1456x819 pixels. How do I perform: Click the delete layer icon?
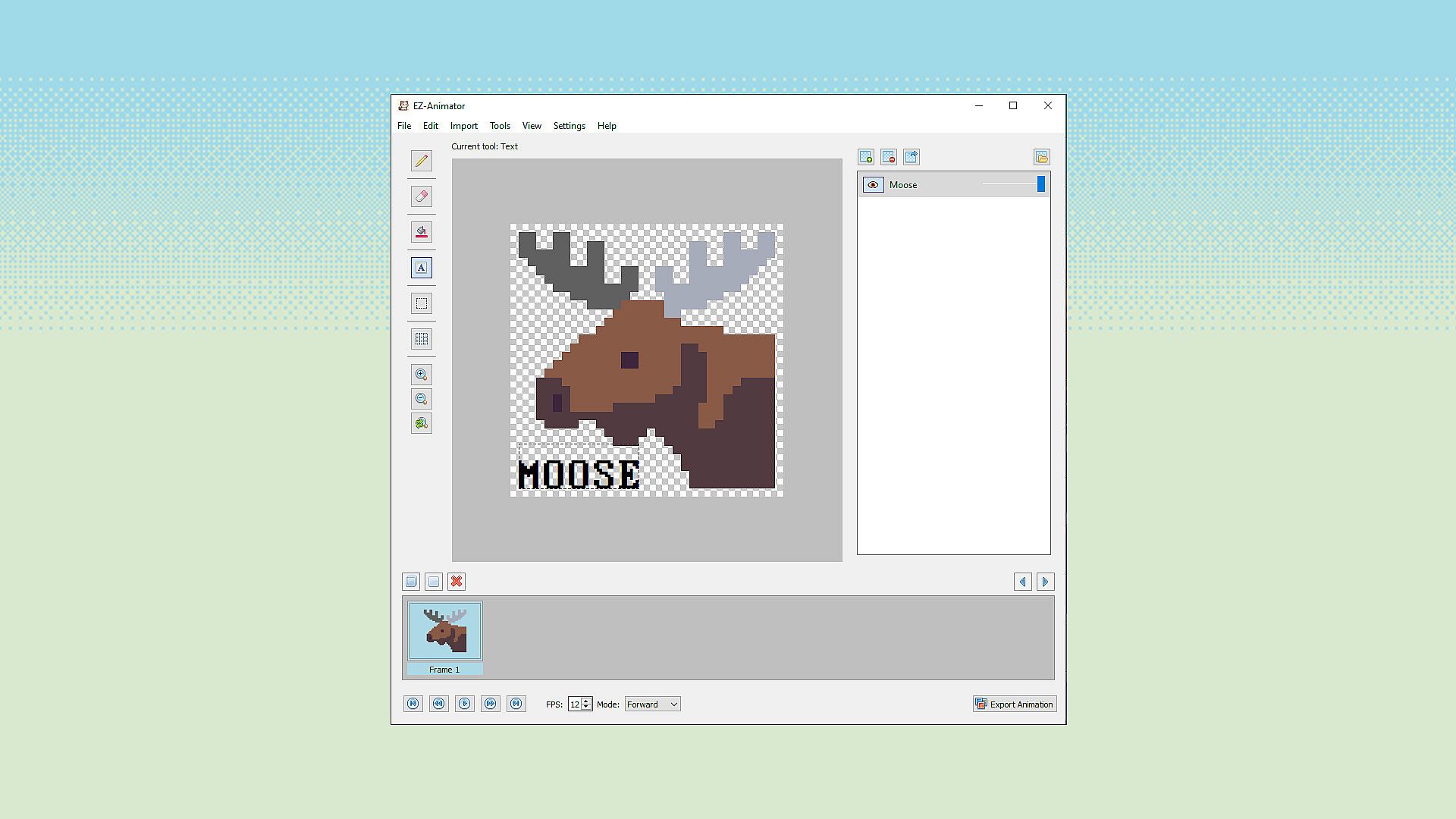[x=889, y=157]
